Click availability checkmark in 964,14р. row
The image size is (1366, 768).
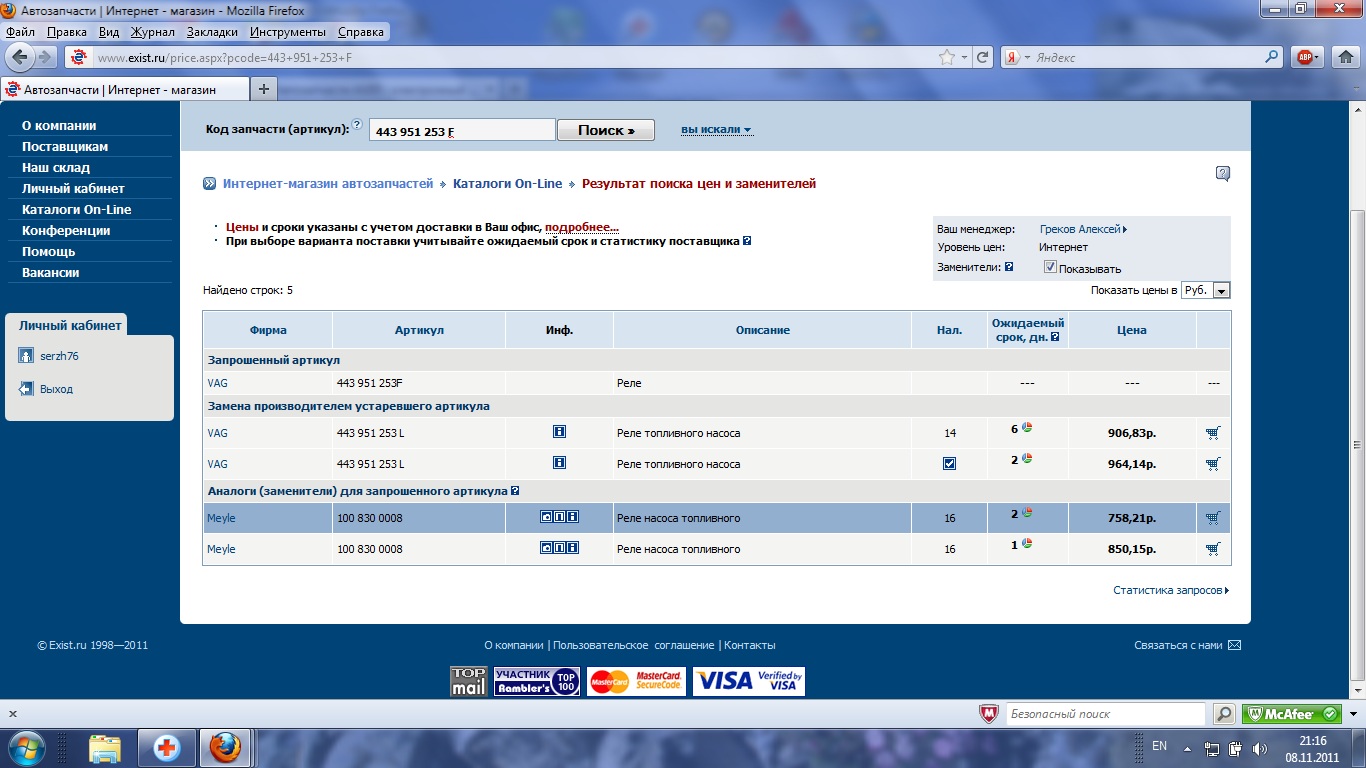pos(949,464)
